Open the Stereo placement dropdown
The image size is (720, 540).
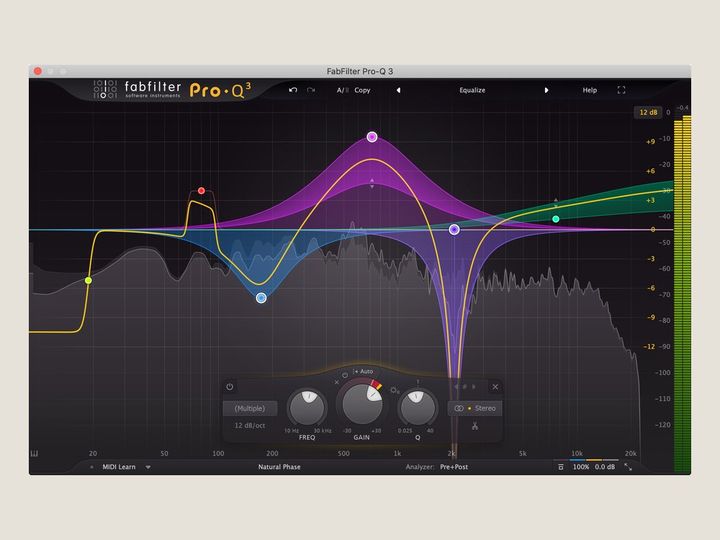pyautogui.click(x=475, y=408)
